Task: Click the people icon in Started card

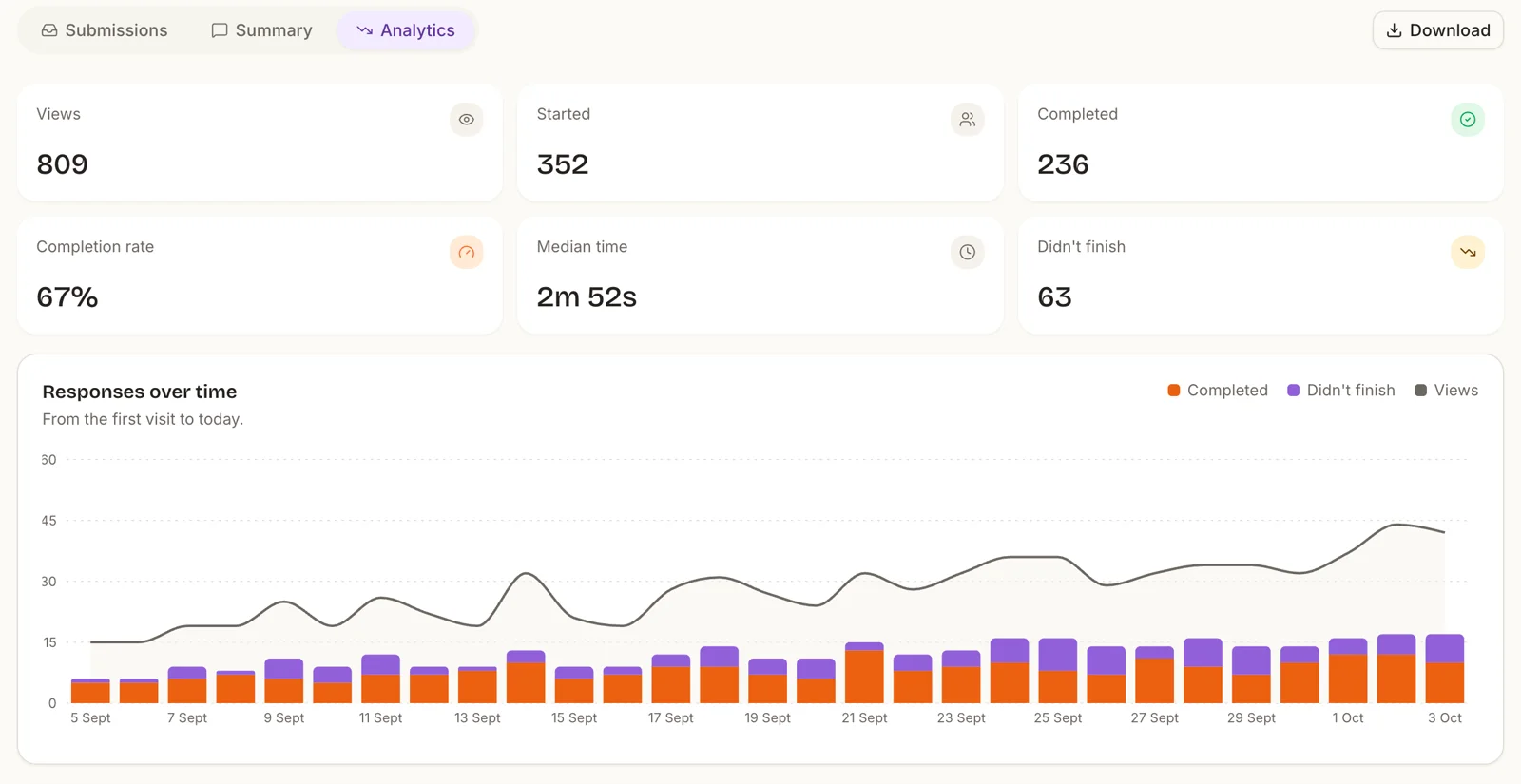Action: point(967,120)
